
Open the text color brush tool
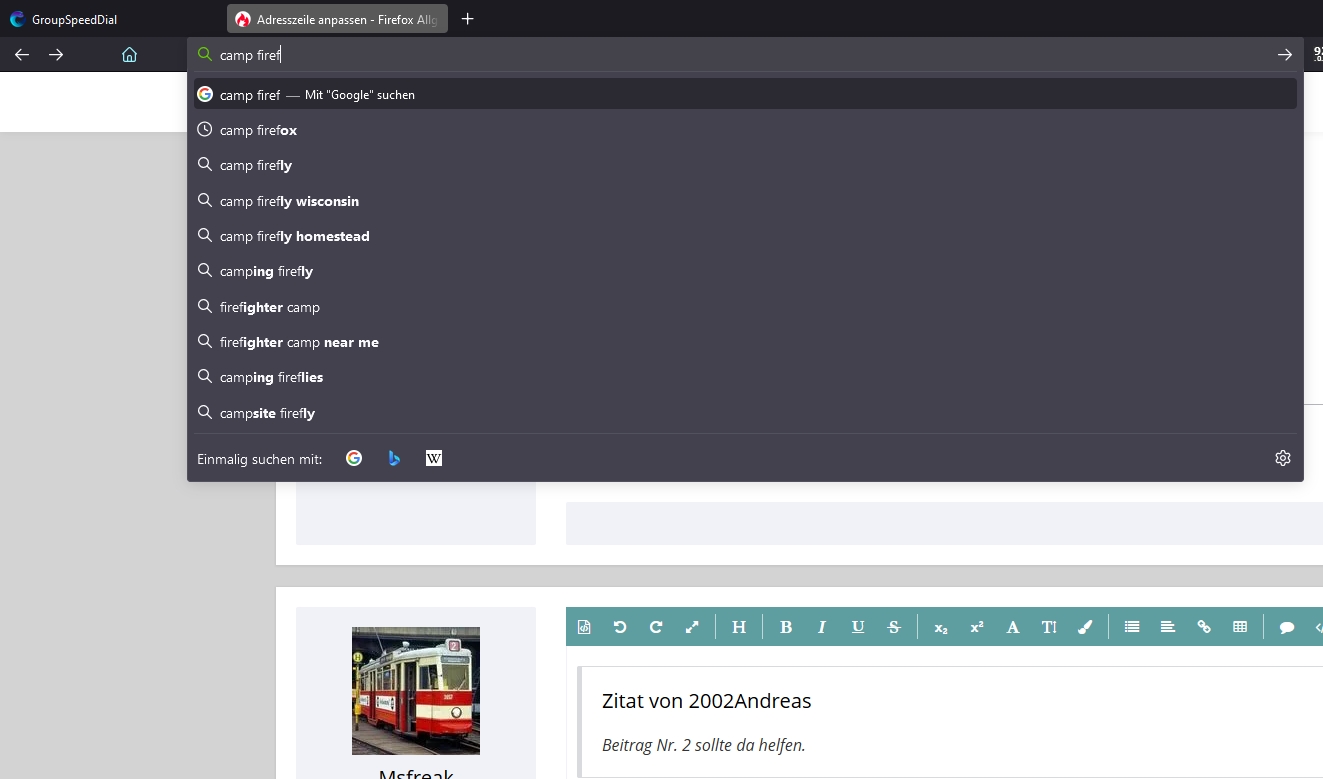[1085, 627]
